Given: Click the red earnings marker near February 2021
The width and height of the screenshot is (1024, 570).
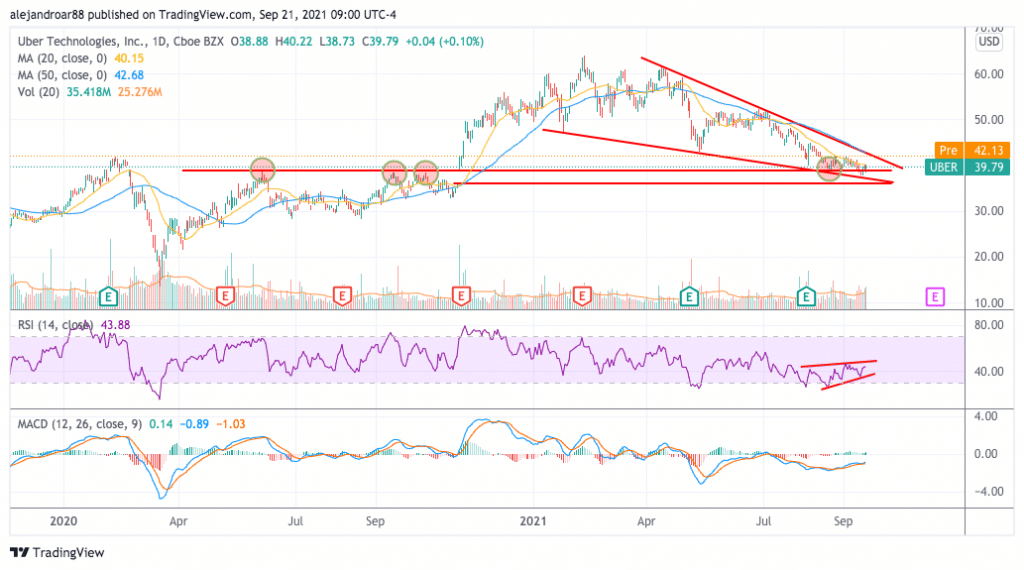Looking at the screenshot, I should pyautogui.click(x=581, y=297).
